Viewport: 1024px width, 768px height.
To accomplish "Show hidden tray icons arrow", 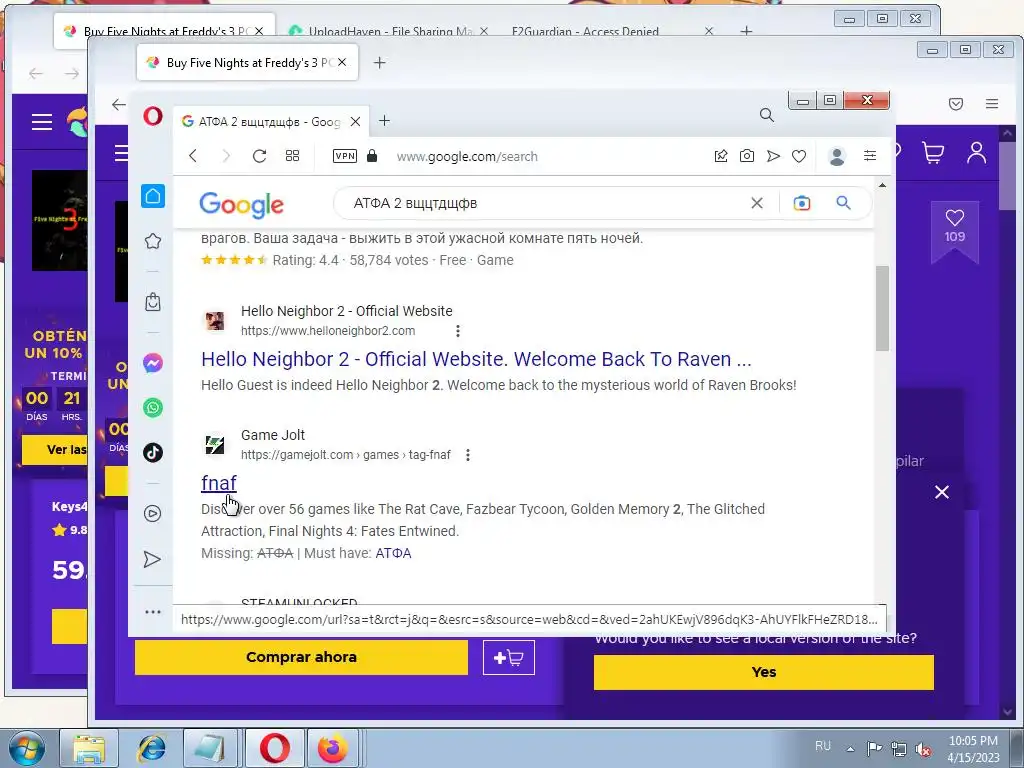I will pos(850,748).
